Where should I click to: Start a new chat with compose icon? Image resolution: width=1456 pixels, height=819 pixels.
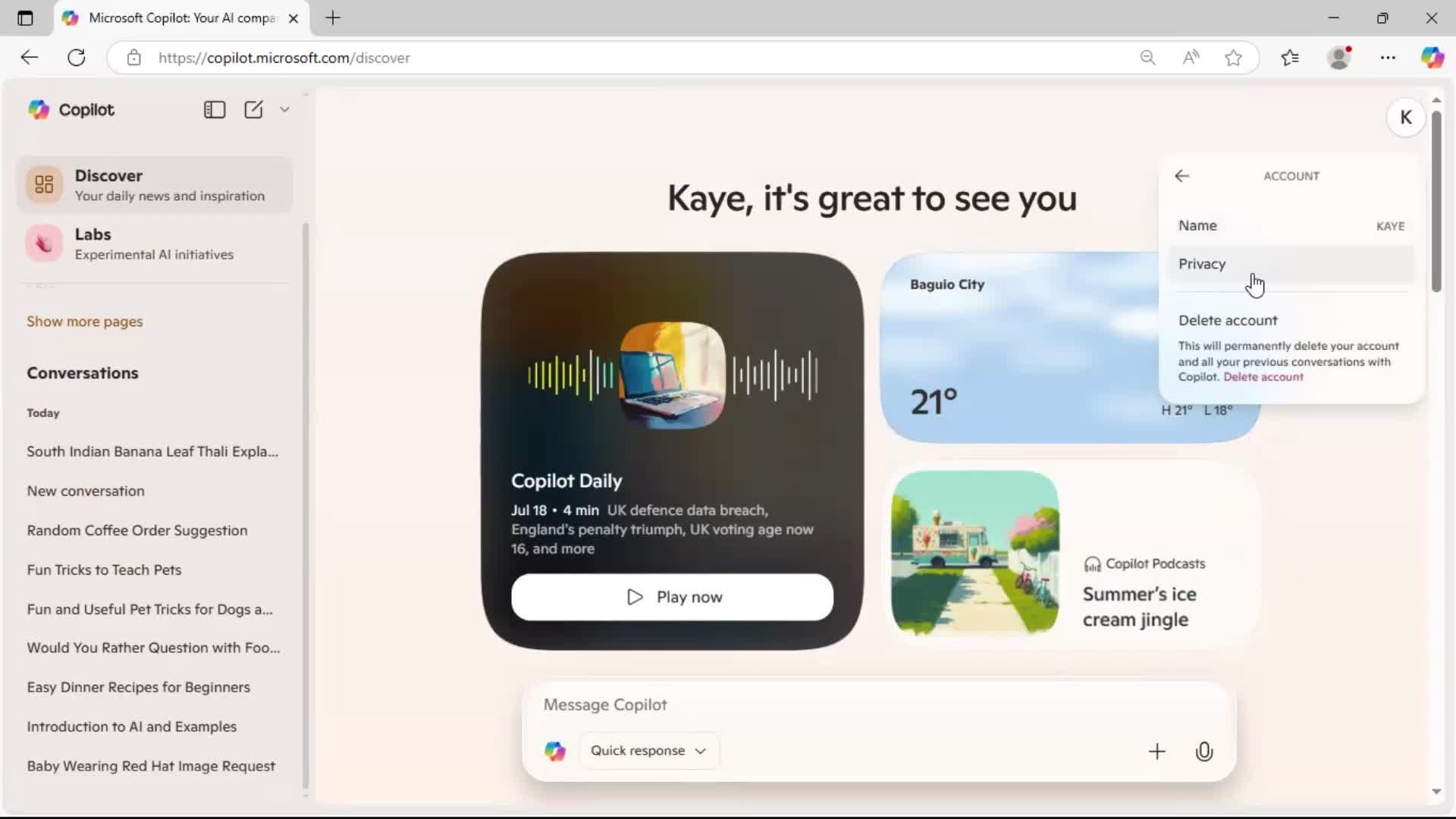coord(253,110)
